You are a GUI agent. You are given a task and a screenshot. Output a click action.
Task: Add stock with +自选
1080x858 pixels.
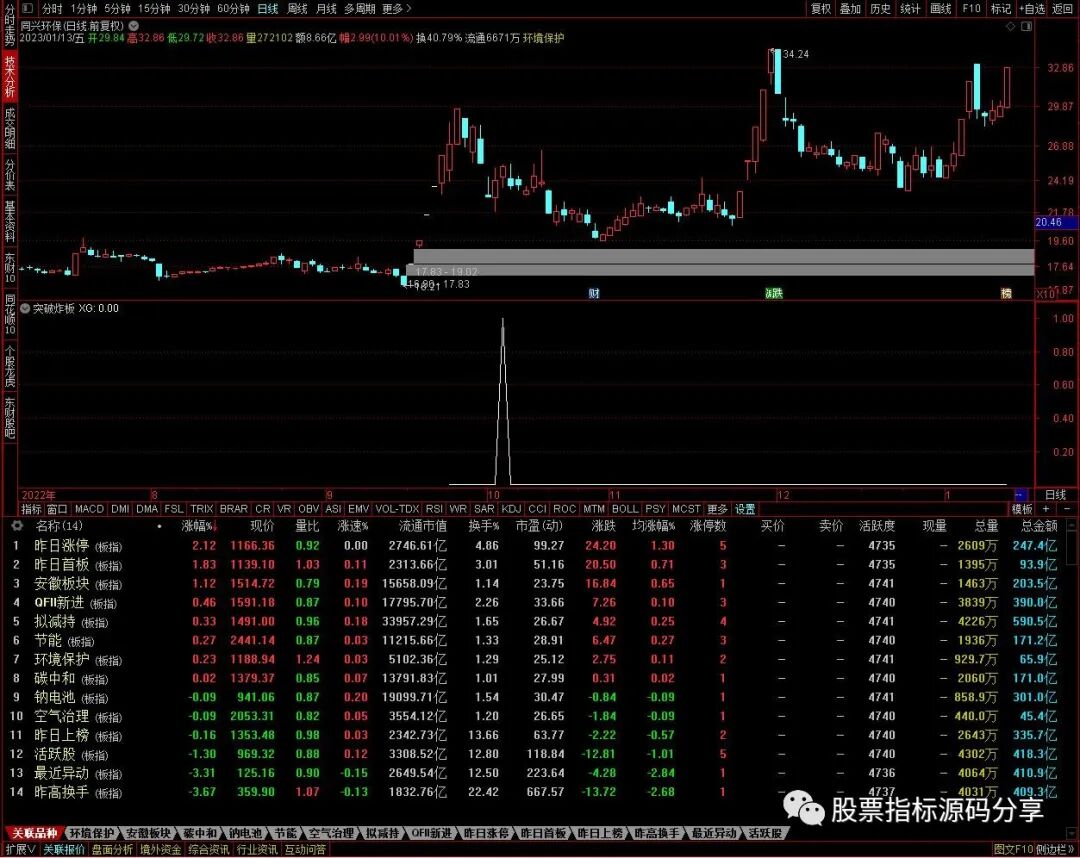point(1032,8)
